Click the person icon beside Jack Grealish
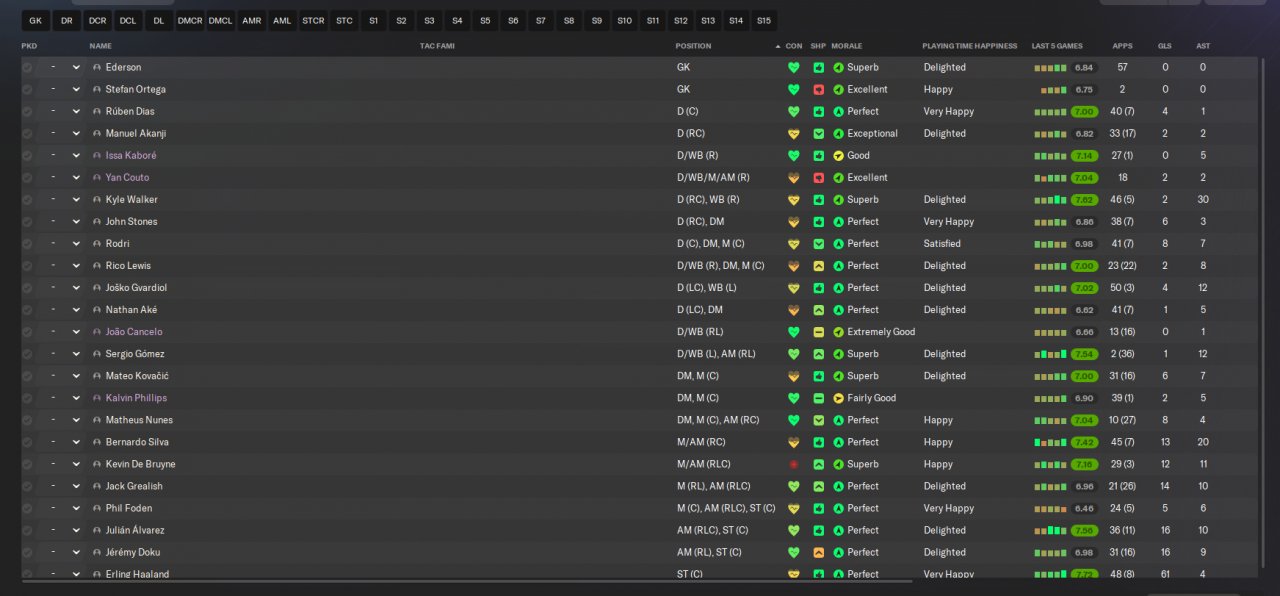Viewport: 1280px width, 596px height. pos(97,487)
